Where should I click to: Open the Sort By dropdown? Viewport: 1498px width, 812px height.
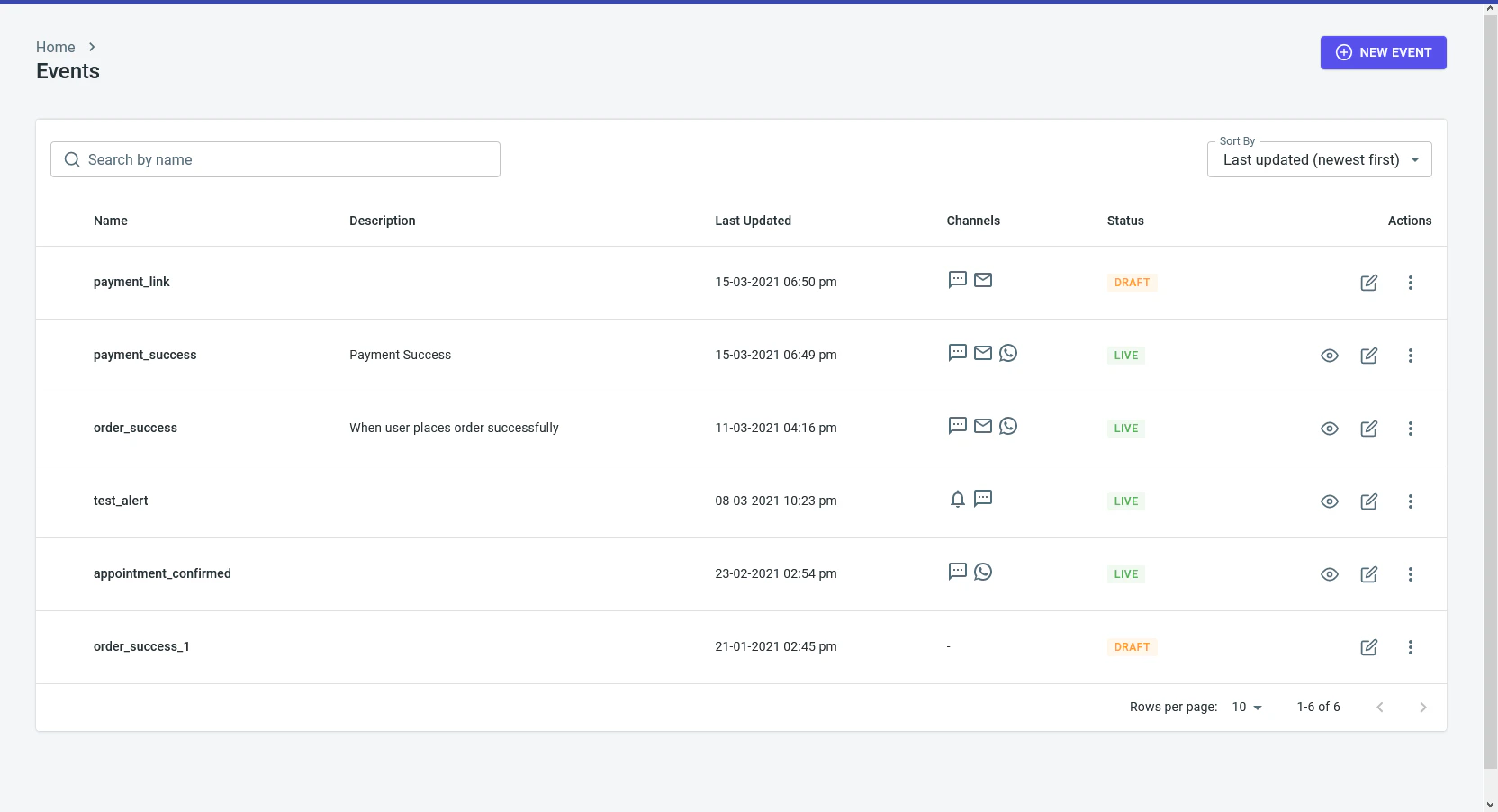pos(1320,159)
